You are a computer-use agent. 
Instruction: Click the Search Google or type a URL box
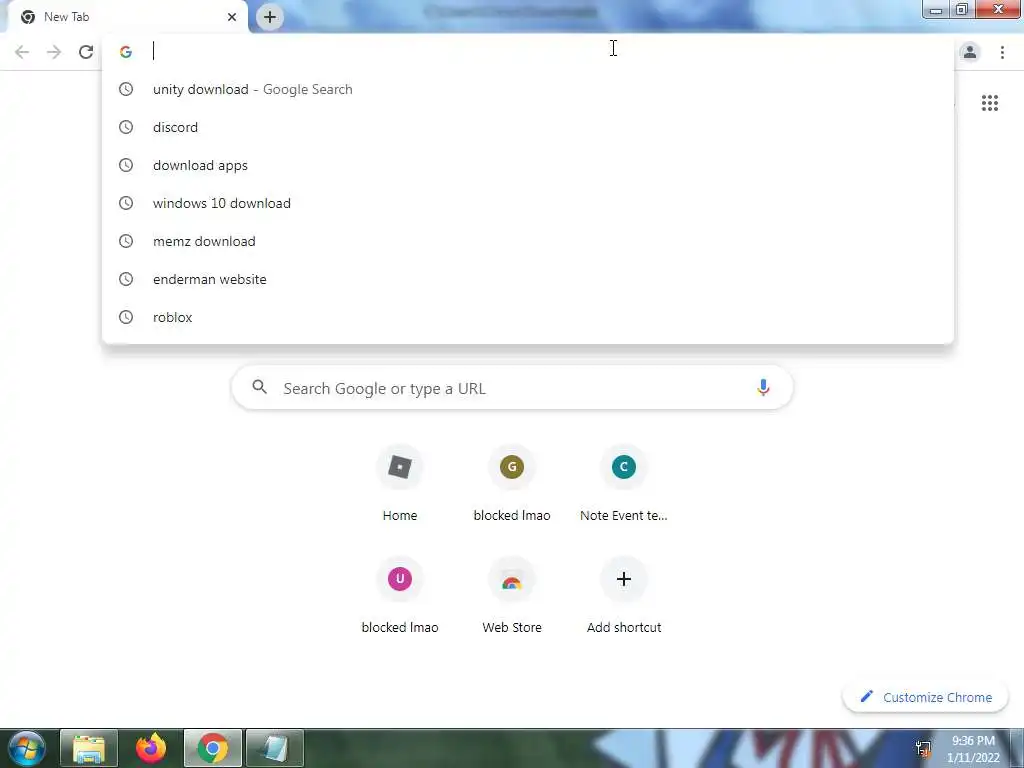(512, 388)
